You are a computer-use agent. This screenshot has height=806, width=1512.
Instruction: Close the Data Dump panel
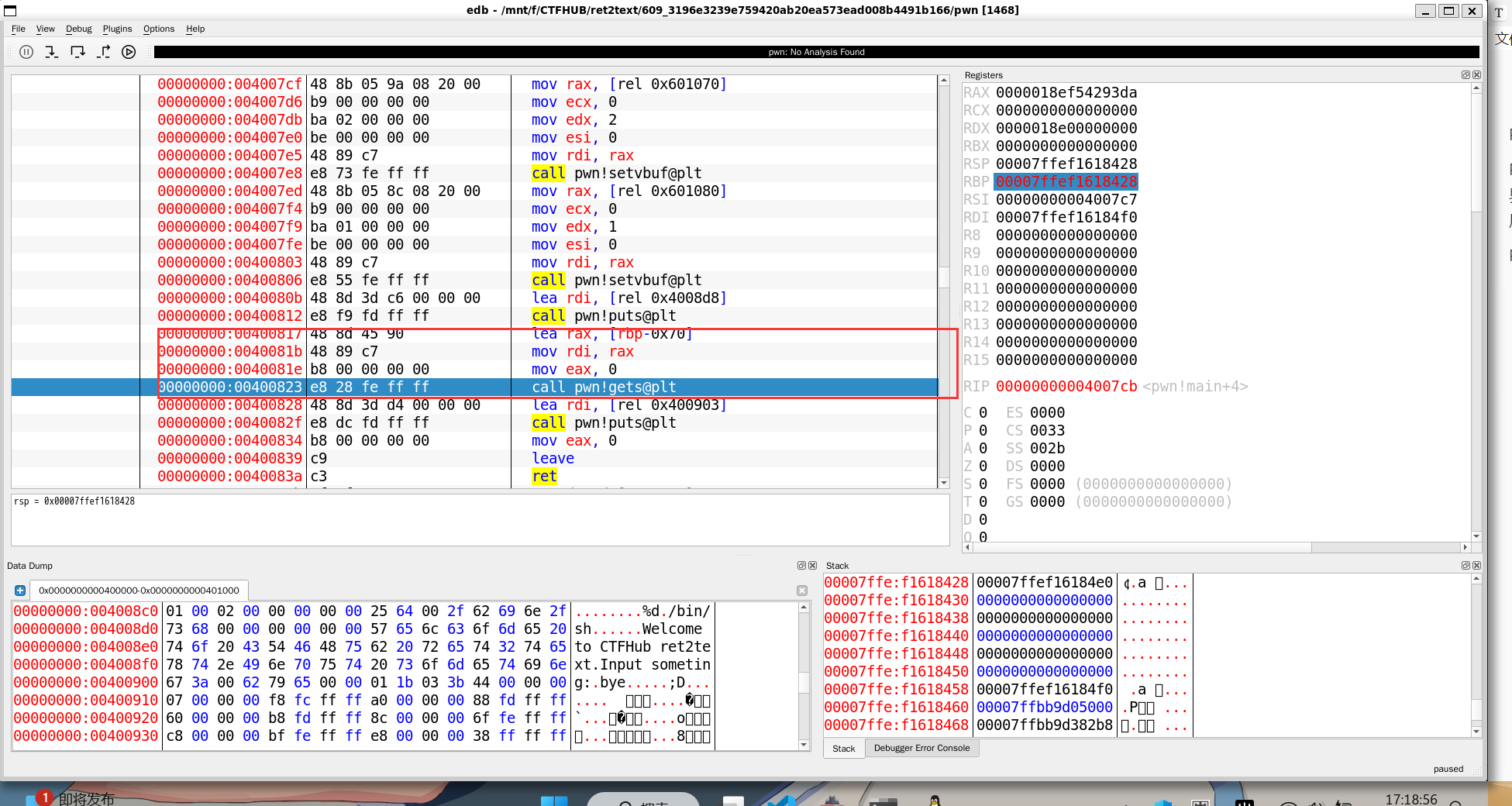point(813,566)
